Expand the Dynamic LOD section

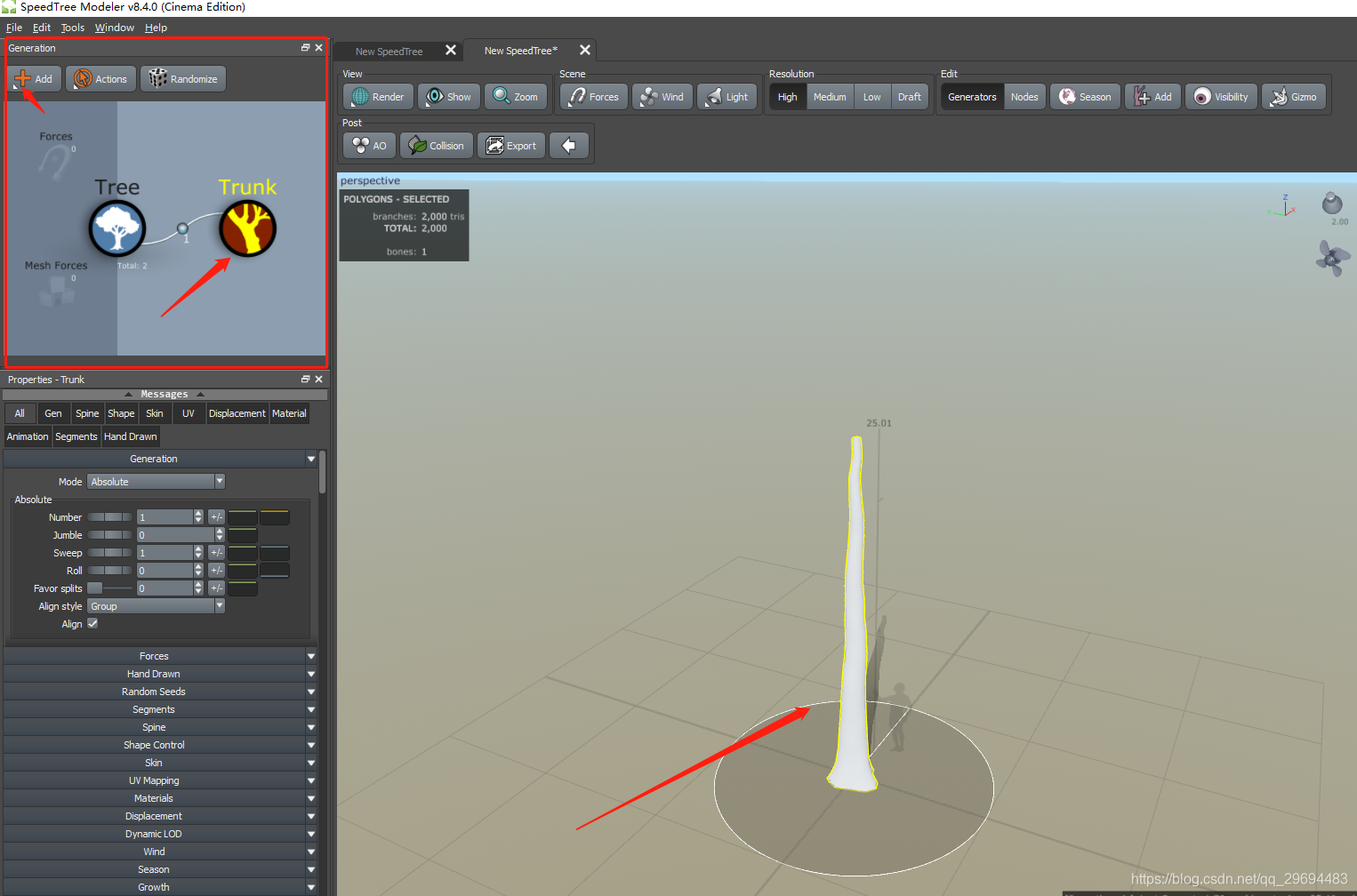[x=160, y=834]
